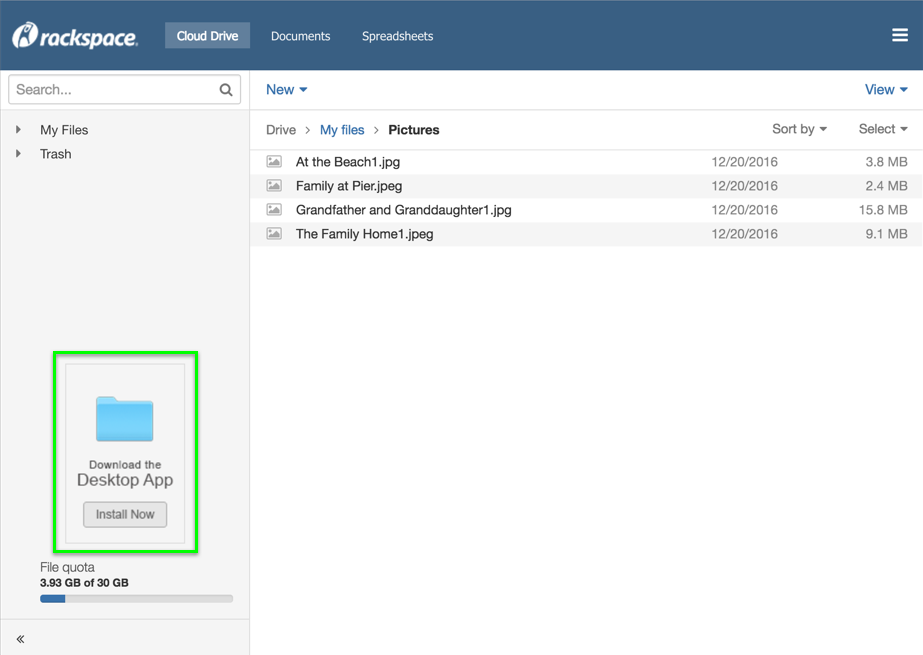Viewport: 923px width, 655px height.
Task: Open the New dropdown menu
Action: click(287, 89)
